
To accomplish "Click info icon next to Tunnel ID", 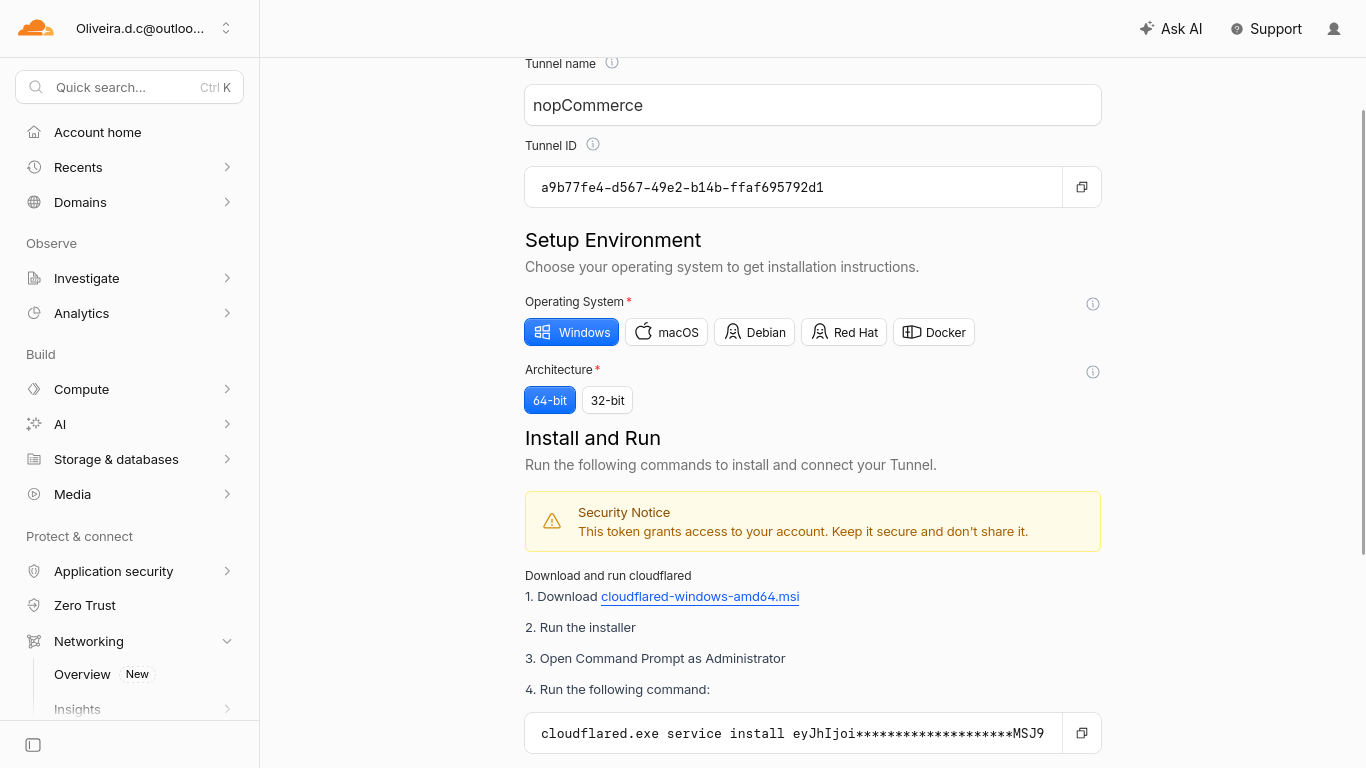I will click(x=593, y=145).
